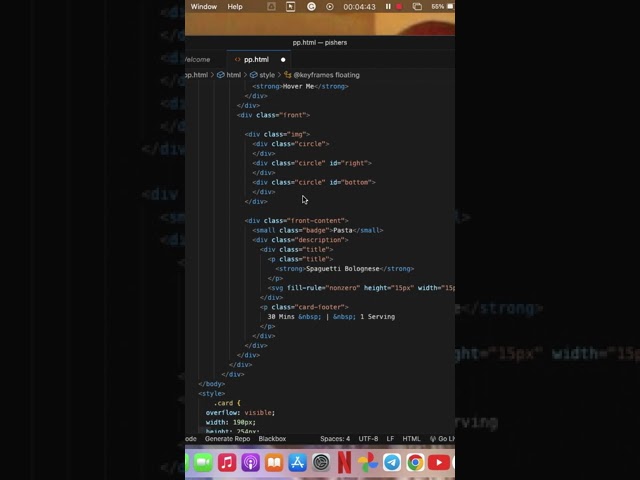Image resolution: width=640 pixels, height=480 pixels.
Task: Open the Music app from the Dock
Action: coord(227,462)
